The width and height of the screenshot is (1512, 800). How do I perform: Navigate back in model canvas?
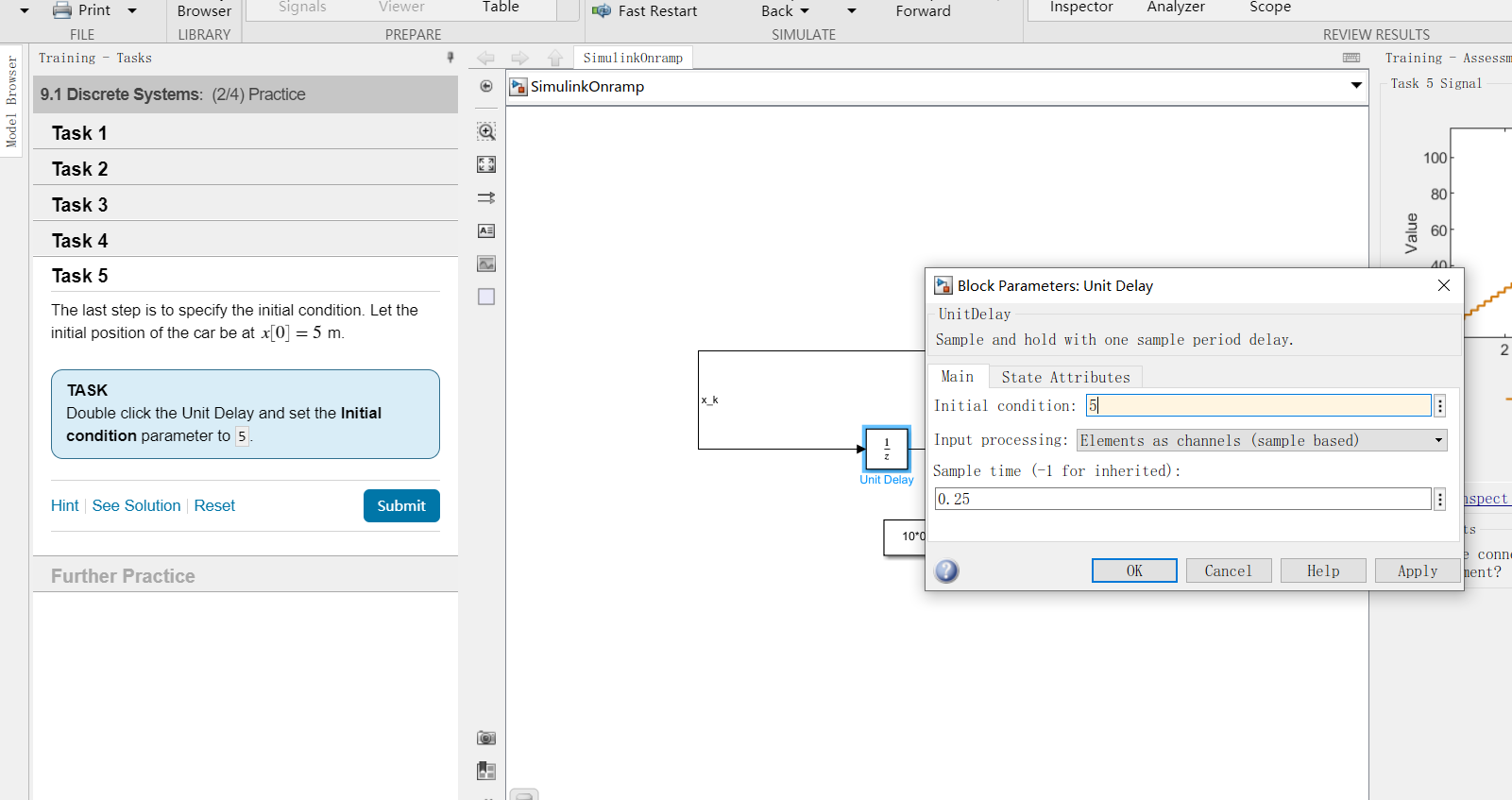(485, 59)
